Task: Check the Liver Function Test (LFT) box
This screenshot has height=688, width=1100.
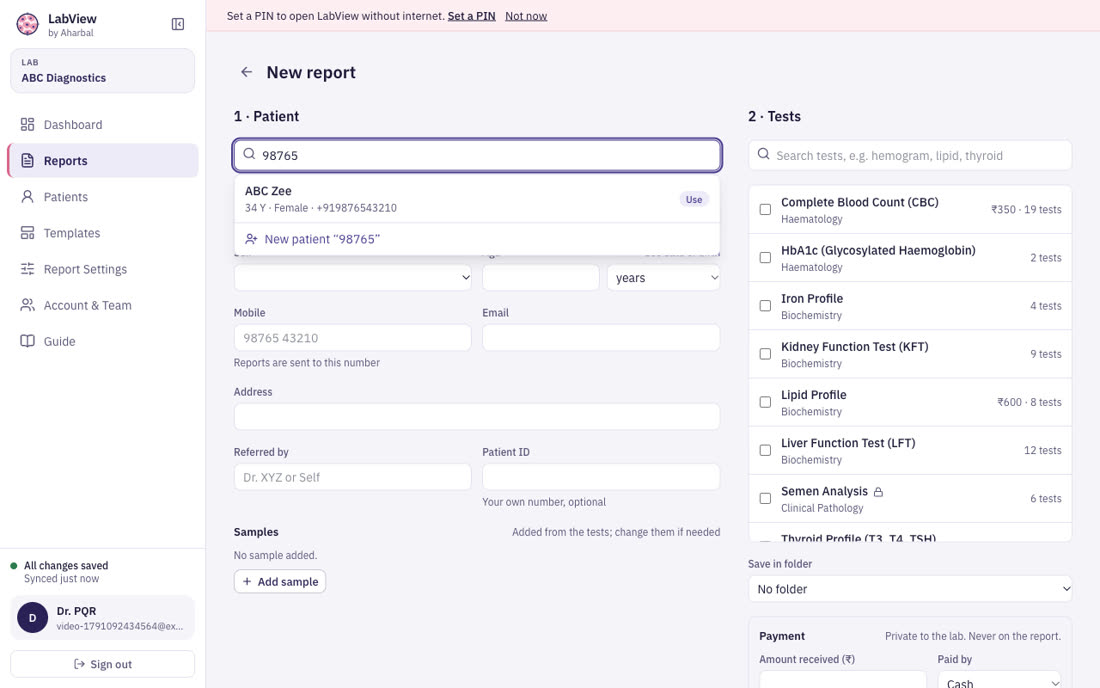Action: (765, 450)
